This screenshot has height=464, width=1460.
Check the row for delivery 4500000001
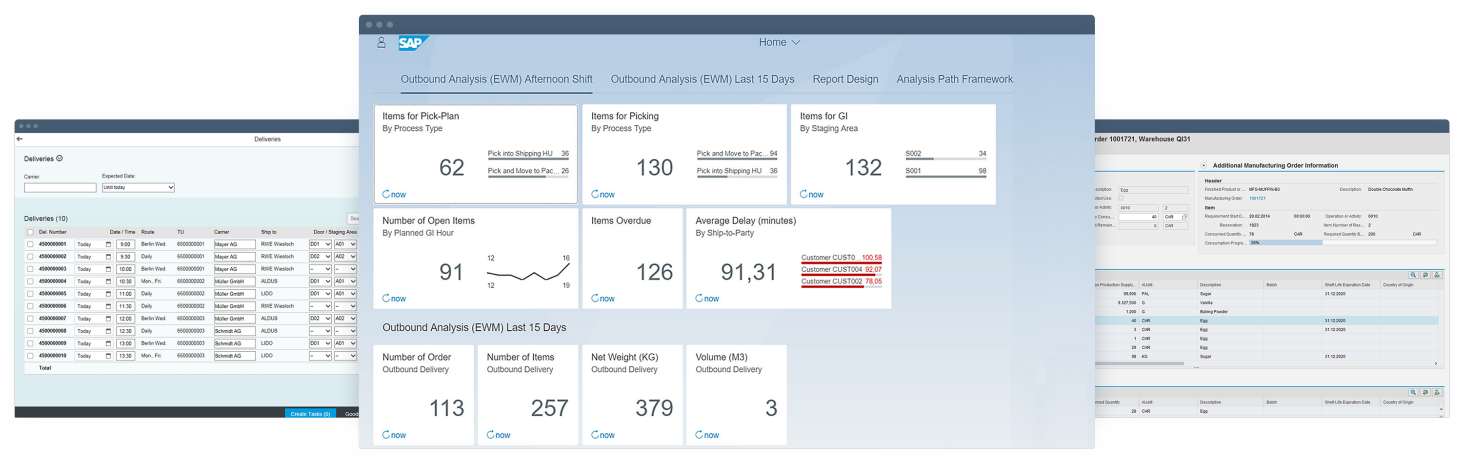(30, 244)
